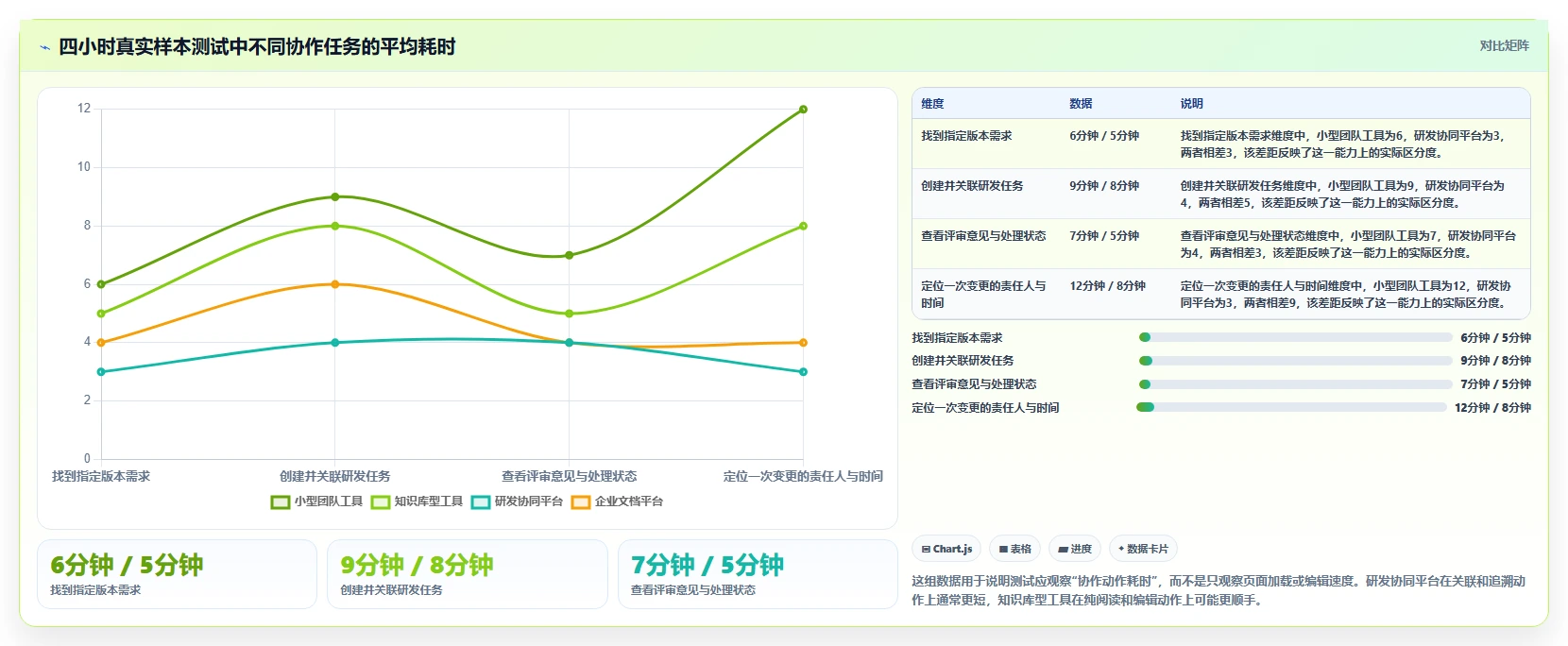The image size is (1568, 646).
Task: Click the 表格 tag
Action: (x=1015, y=549)
